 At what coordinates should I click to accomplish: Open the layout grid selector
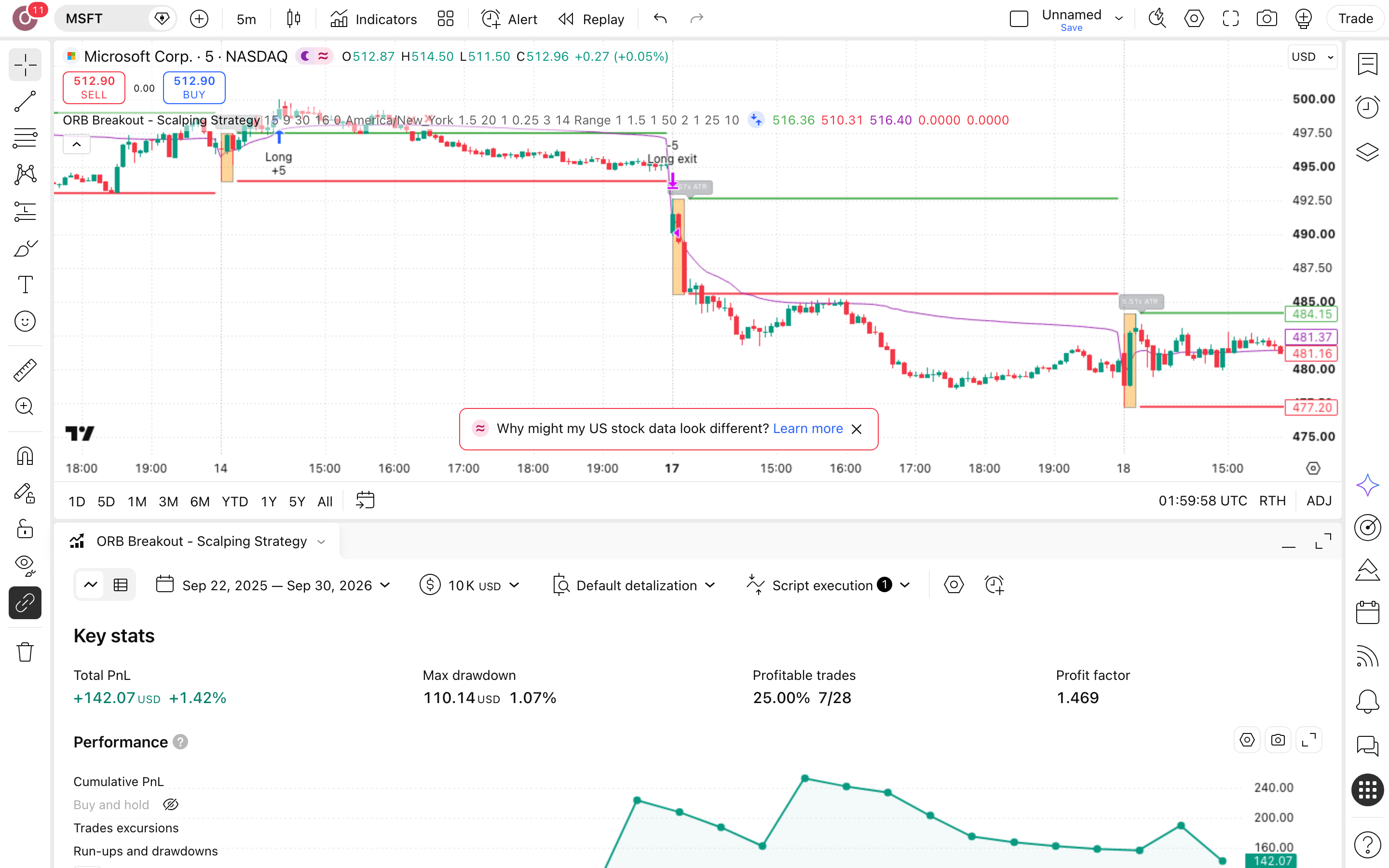tap(446, 19)
